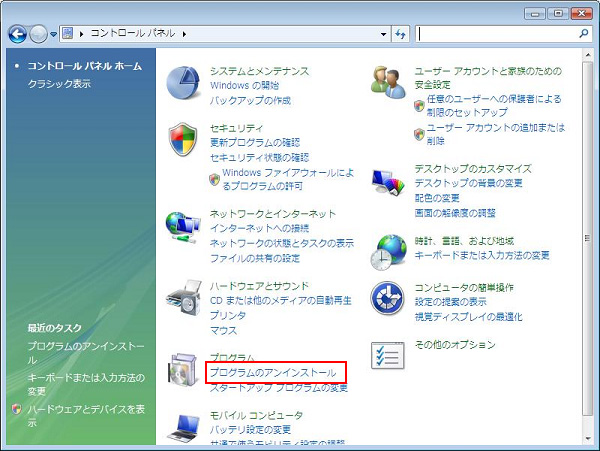Viewport: 600px width, 451px height.
Task: Open ネットワークの状態とタスクの表示 link
Action: pyautogui.click(x=282, y=243)
